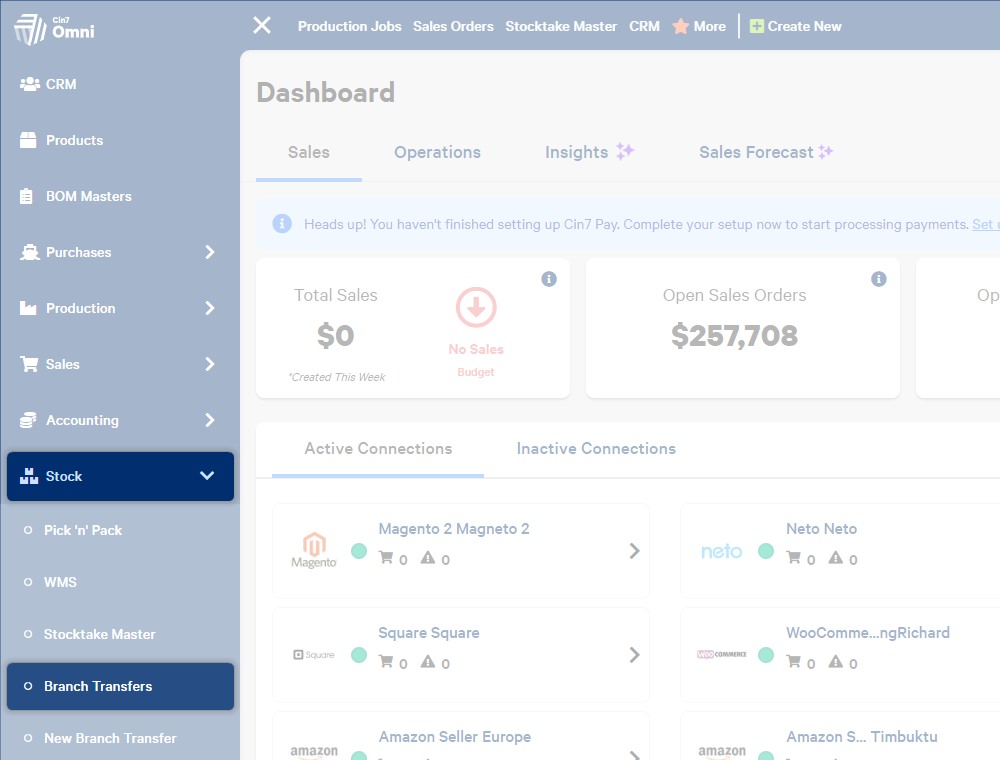Open the Magento 2 connection arrow

(x=634, y=551)
